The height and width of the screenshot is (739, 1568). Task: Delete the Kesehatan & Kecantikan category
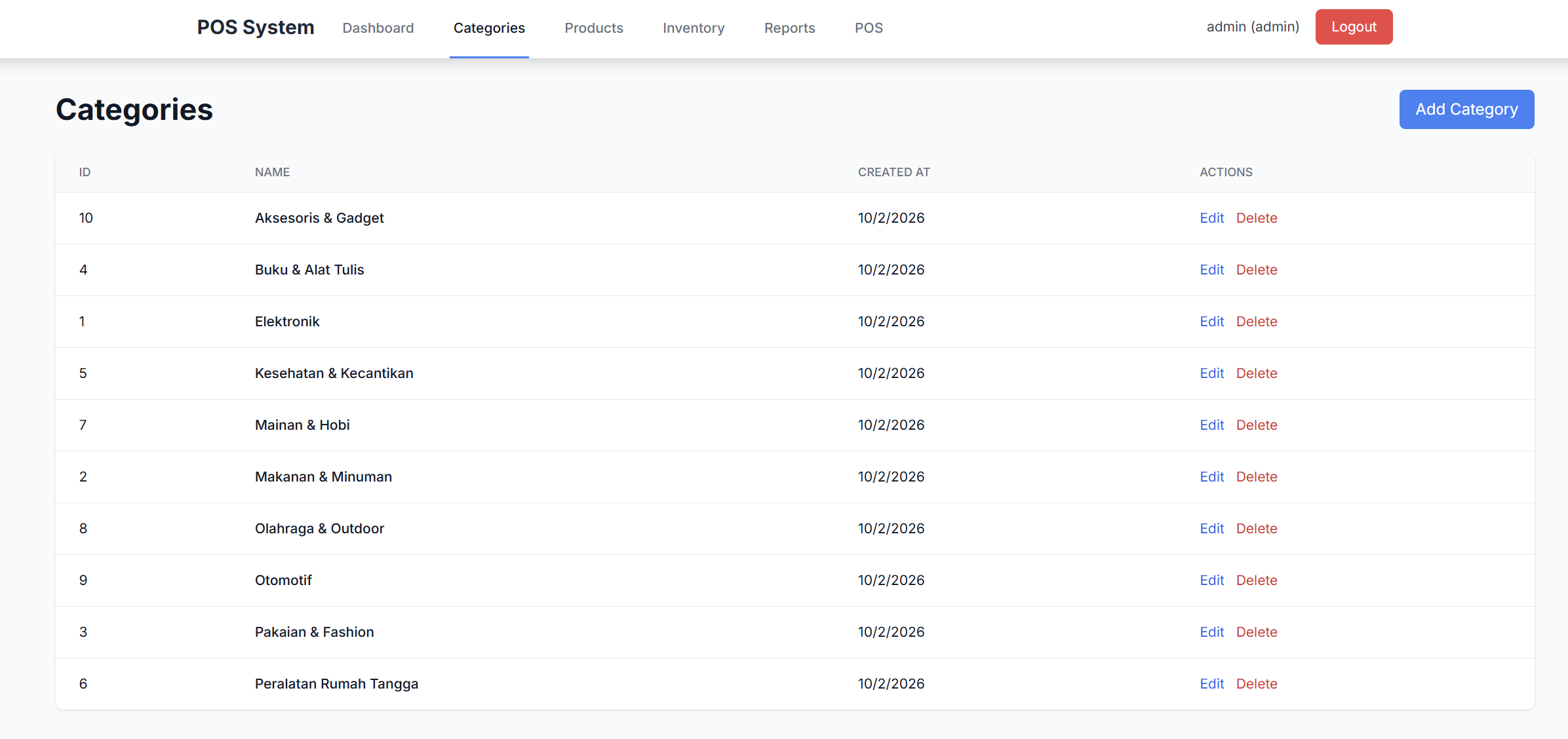(x=1257, y=373)
